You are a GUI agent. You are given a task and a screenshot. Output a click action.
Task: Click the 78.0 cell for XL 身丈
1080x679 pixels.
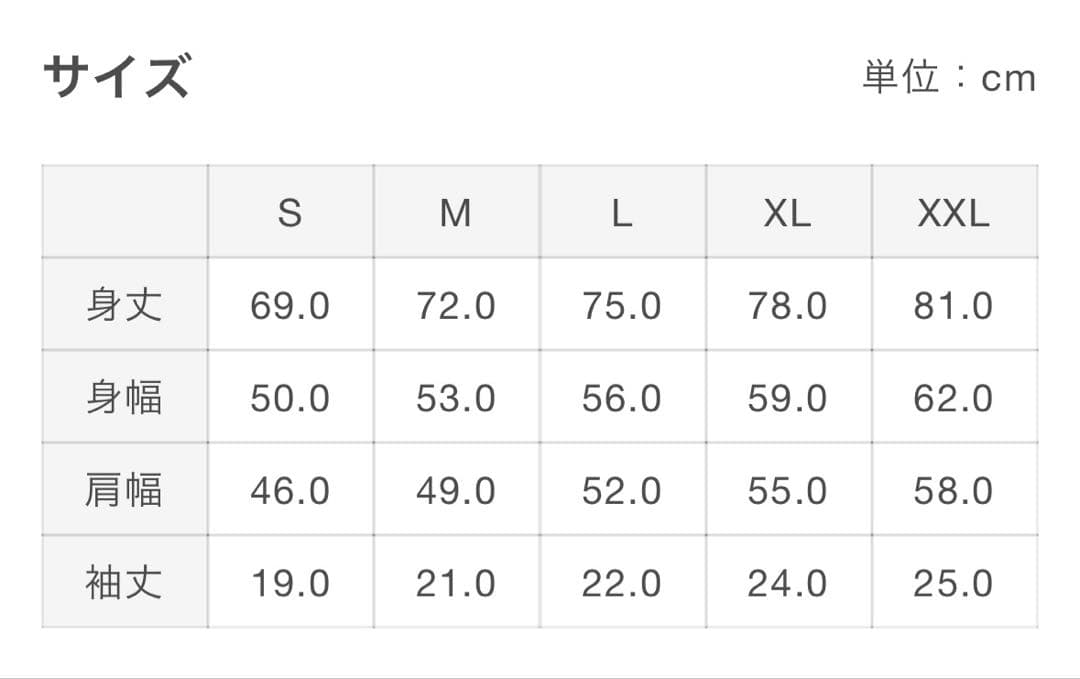(788, 305)
